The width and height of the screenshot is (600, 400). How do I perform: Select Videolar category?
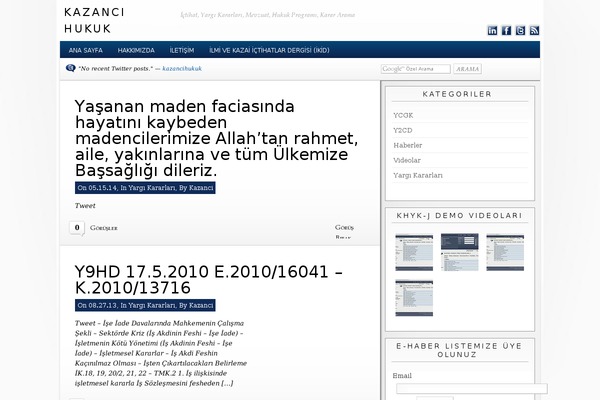407,160
